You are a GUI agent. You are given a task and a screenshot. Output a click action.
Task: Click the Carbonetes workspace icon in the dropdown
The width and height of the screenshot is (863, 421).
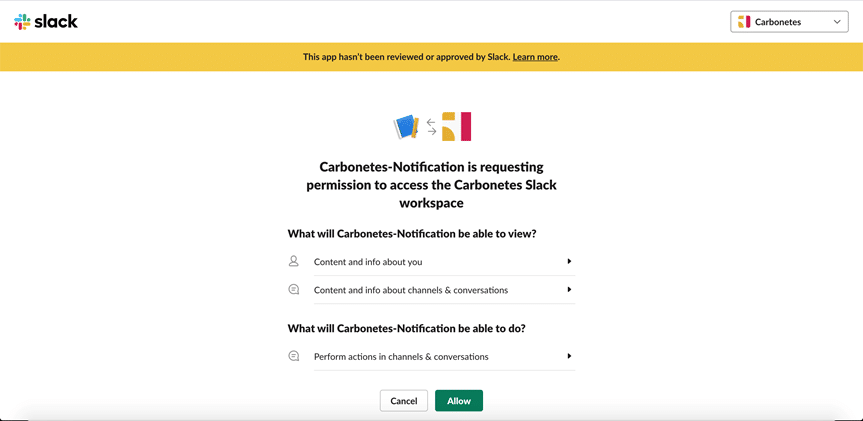coord(744,22)
